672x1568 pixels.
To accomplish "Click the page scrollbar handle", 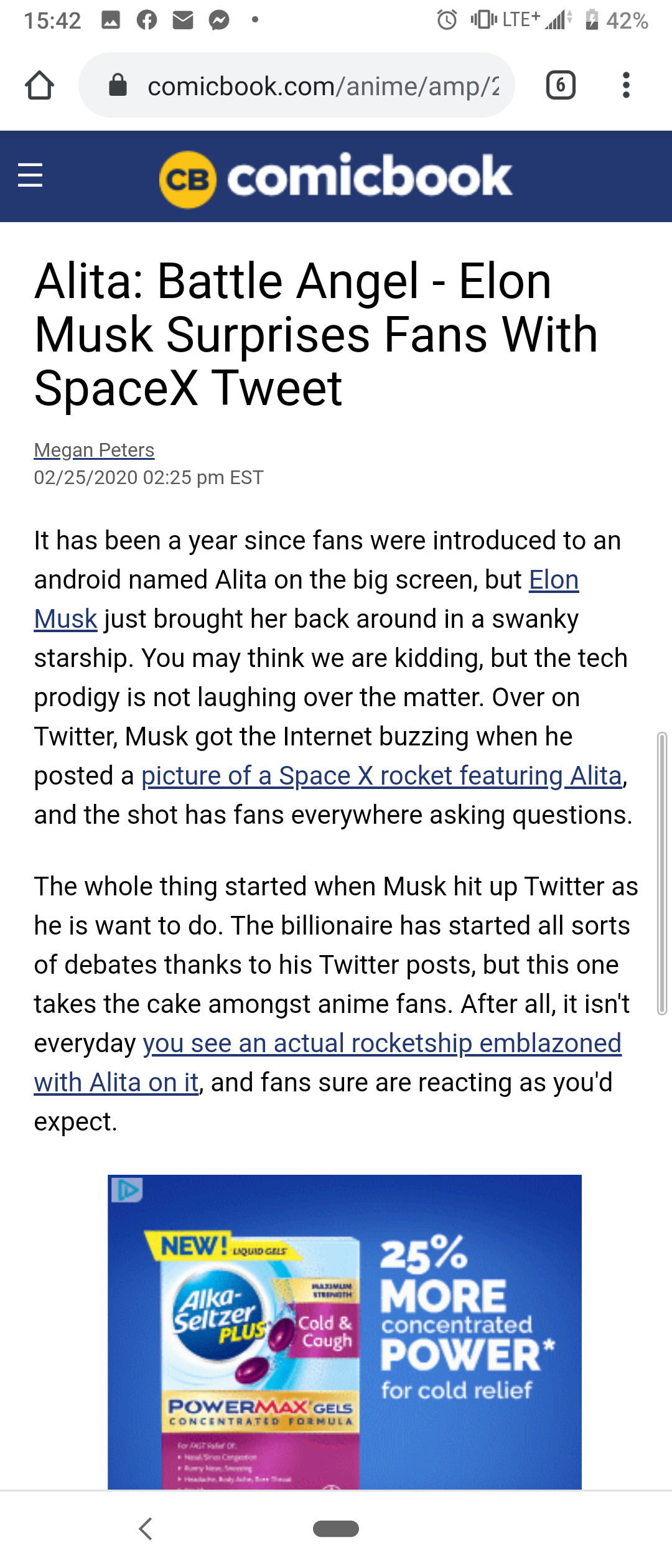I will [x=662, y=873].
